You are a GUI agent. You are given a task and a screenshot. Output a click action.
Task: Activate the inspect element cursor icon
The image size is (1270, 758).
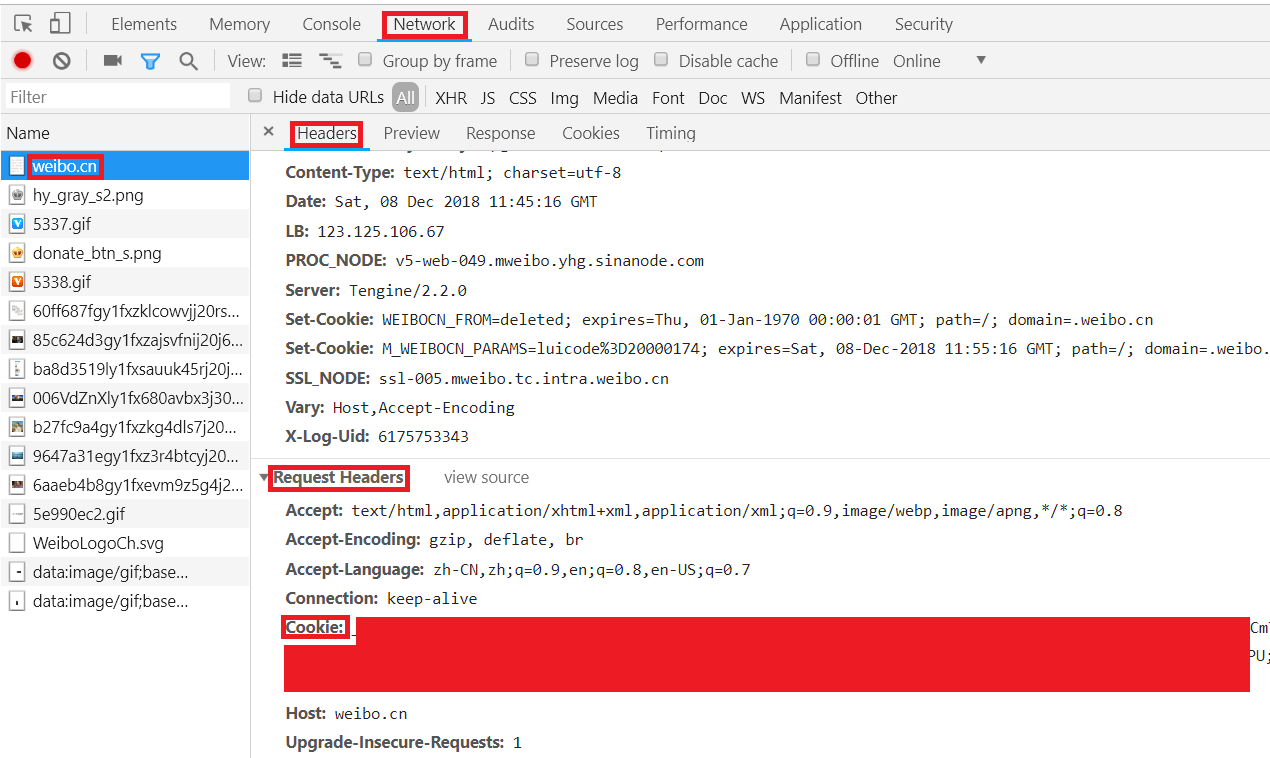point(23,24)
